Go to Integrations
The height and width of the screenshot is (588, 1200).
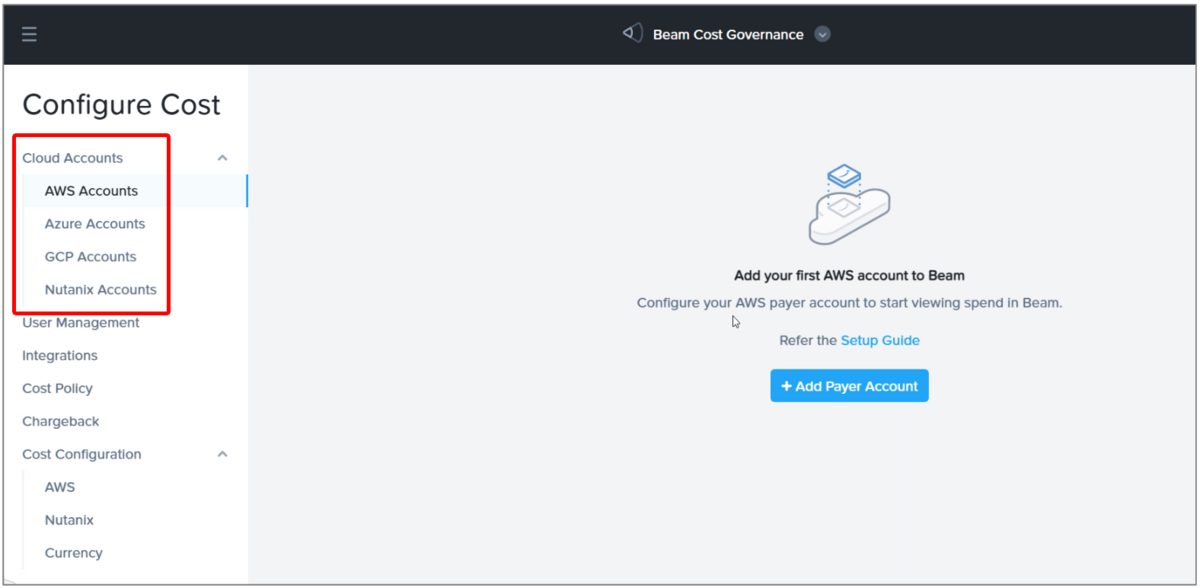[60, 356]
